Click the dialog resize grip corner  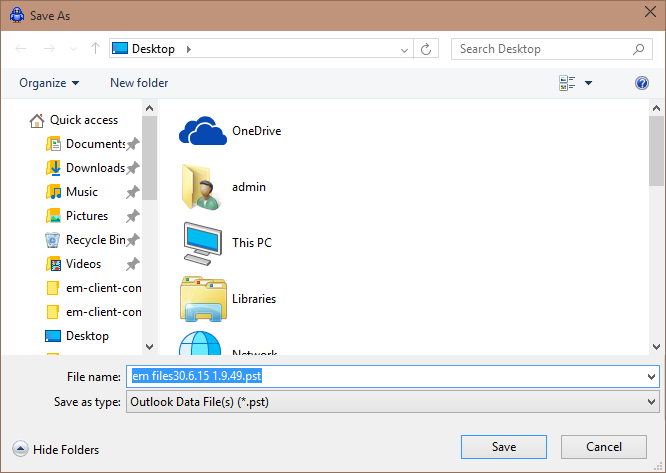(659, 466)
